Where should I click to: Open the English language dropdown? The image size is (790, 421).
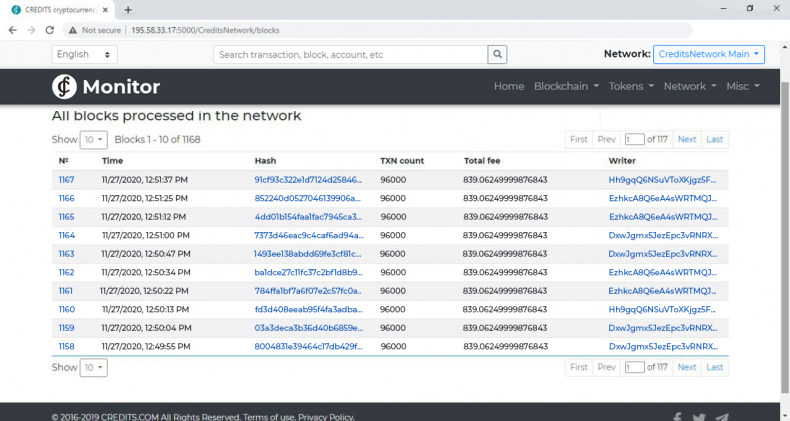point(84,54)
